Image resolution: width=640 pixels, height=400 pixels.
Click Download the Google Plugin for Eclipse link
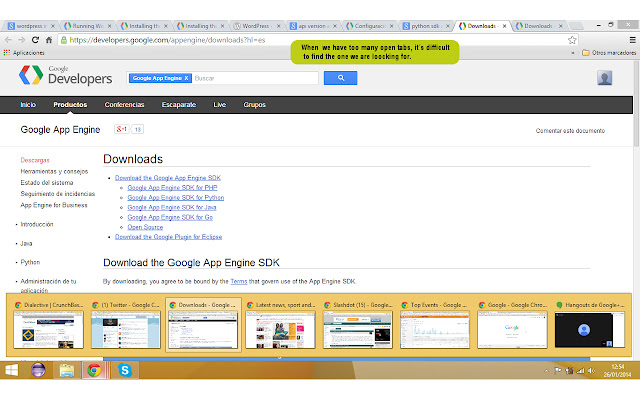168,237
